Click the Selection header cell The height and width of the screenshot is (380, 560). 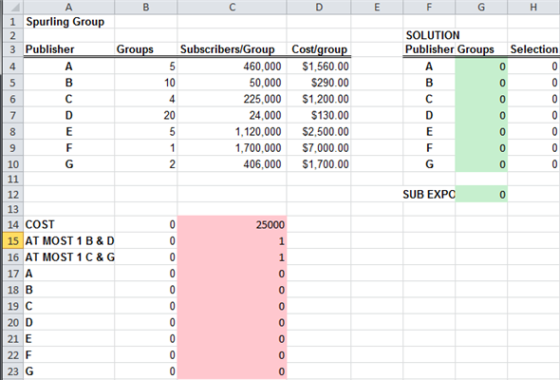534,49
